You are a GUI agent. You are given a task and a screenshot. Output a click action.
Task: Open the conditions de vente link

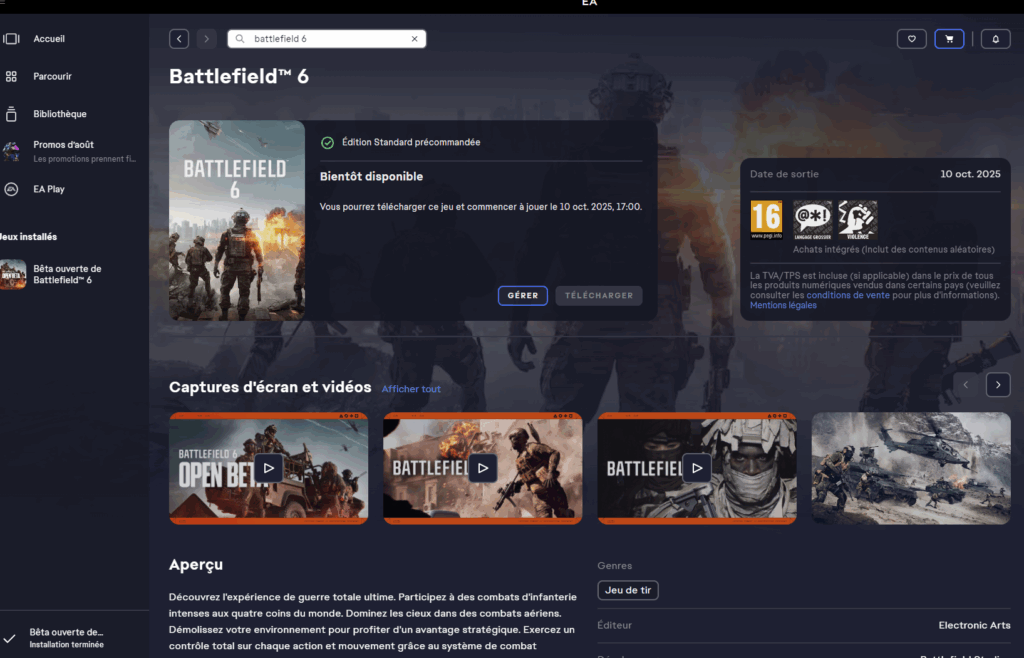[x=847, y=296]
